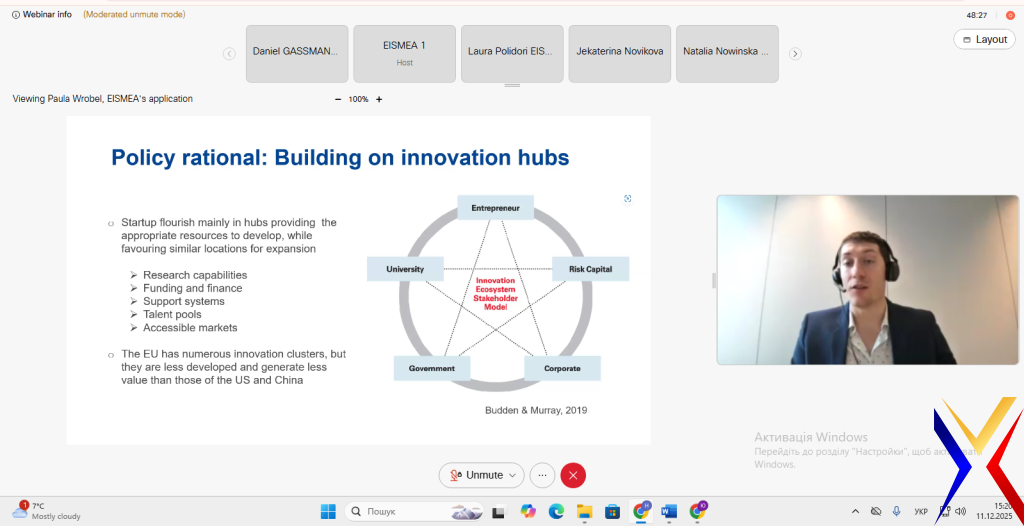Click the expand icon on the shared slide

(628, 199)
